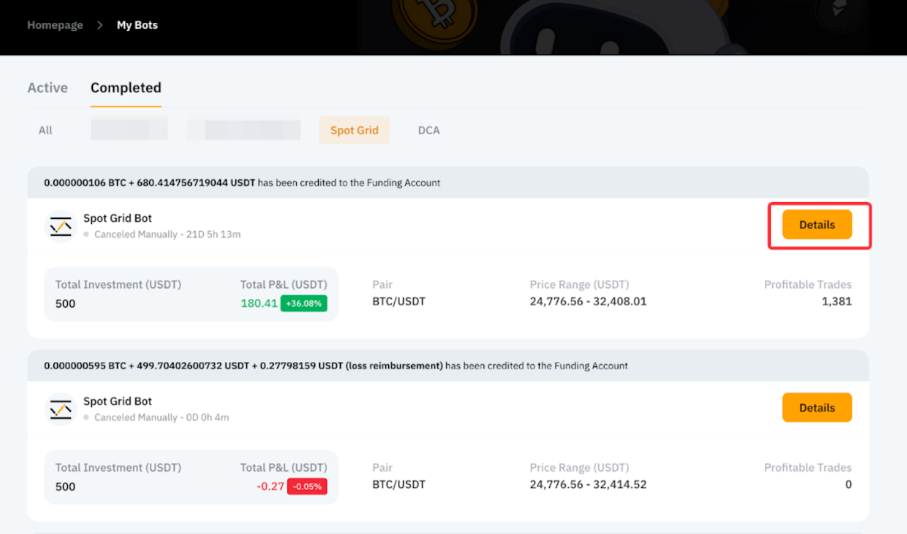
Task: Choose the All filter
Action: [45, 130]
